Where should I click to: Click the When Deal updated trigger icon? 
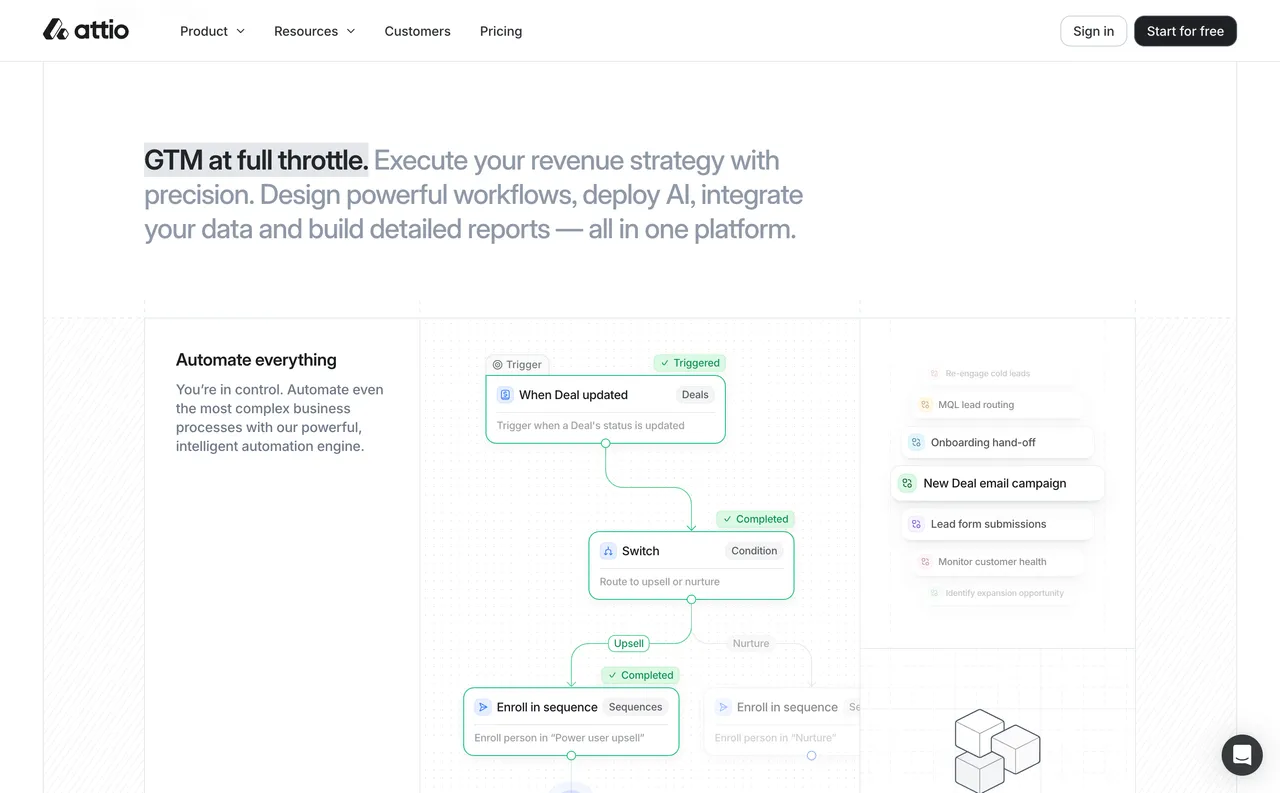pyautogui.click(x=505, y=395)
